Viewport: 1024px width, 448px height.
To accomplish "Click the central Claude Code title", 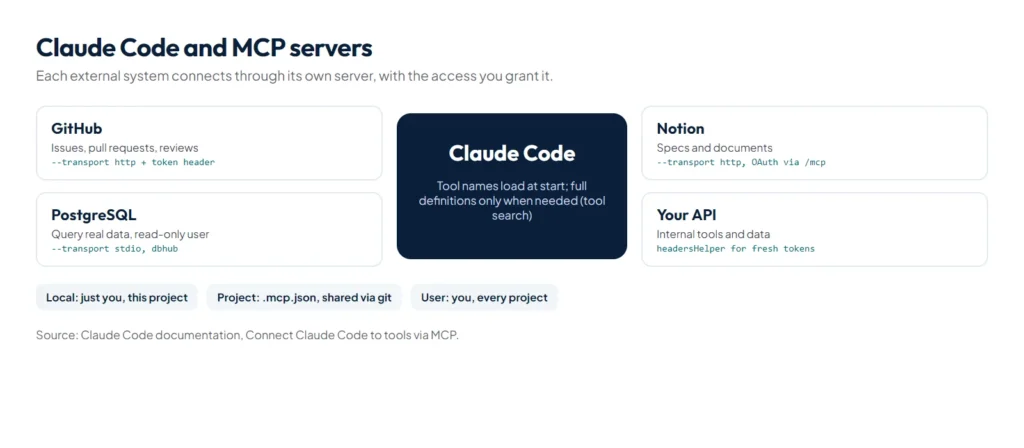I will [512, 153].
